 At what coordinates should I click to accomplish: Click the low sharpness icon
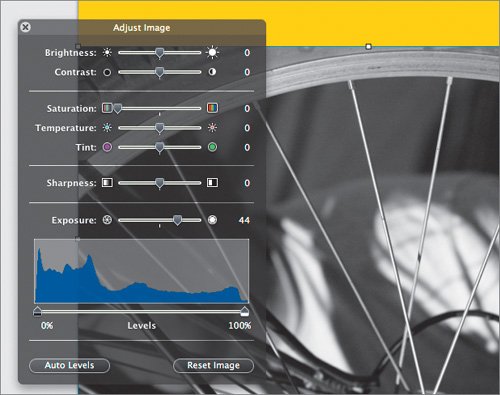click(107, 183)
